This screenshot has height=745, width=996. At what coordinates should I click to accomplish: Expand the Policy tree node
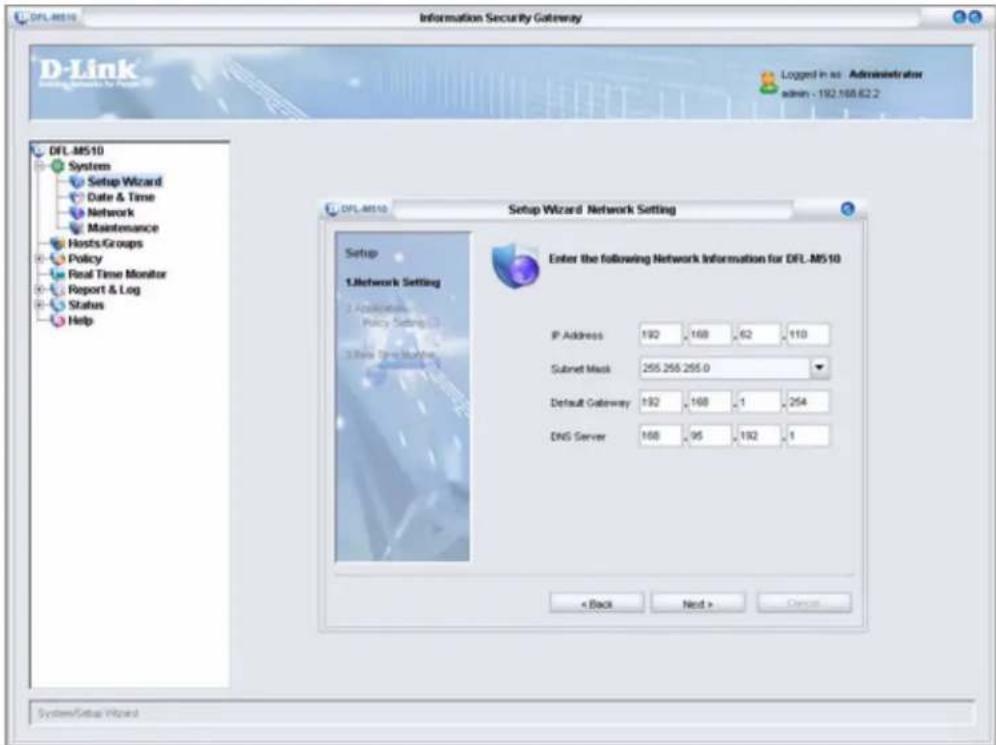pyautogui.click(x=41, y=258)
